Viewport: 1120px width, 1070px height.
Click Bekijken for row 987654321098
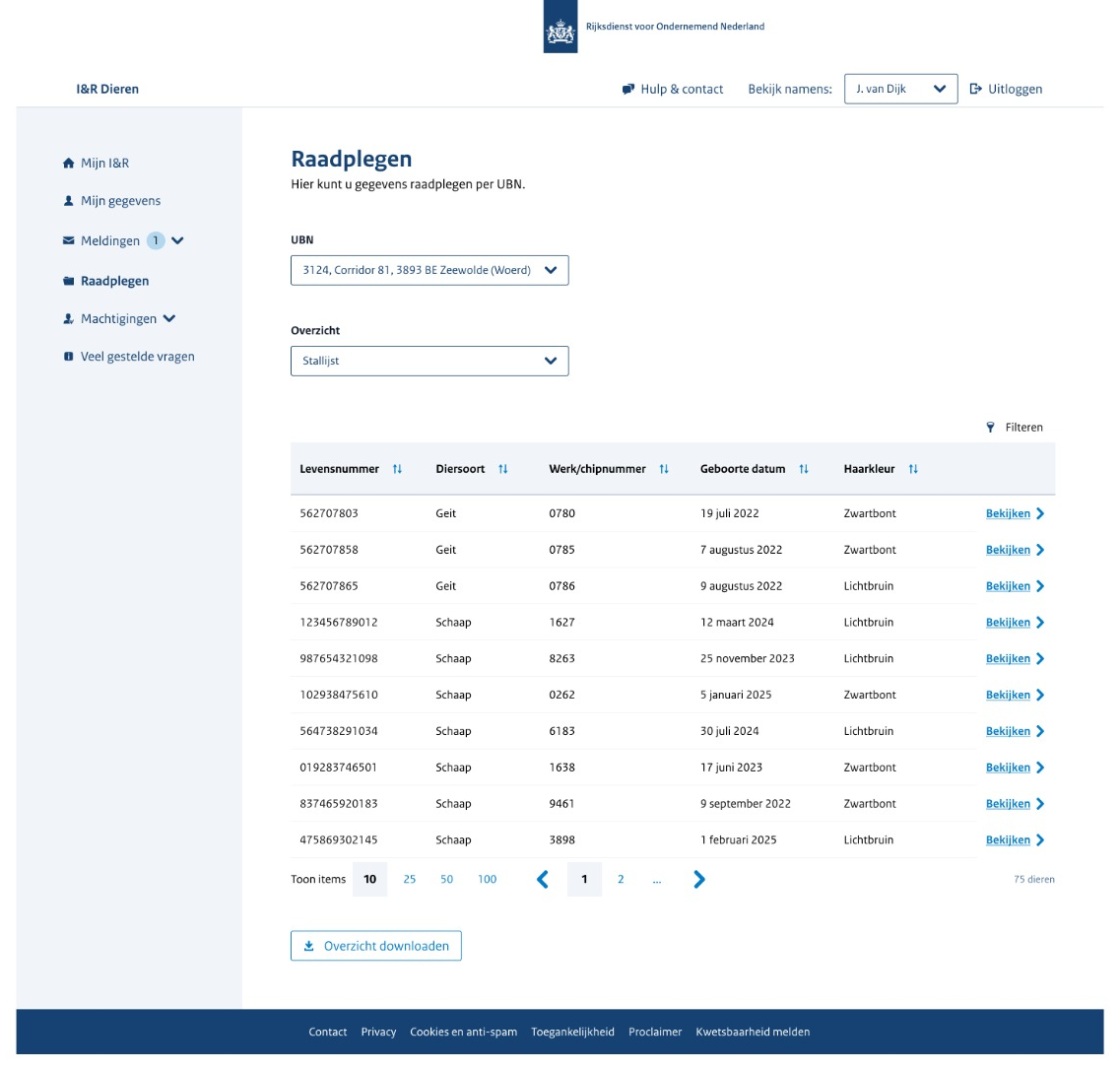coord(1008,658)
